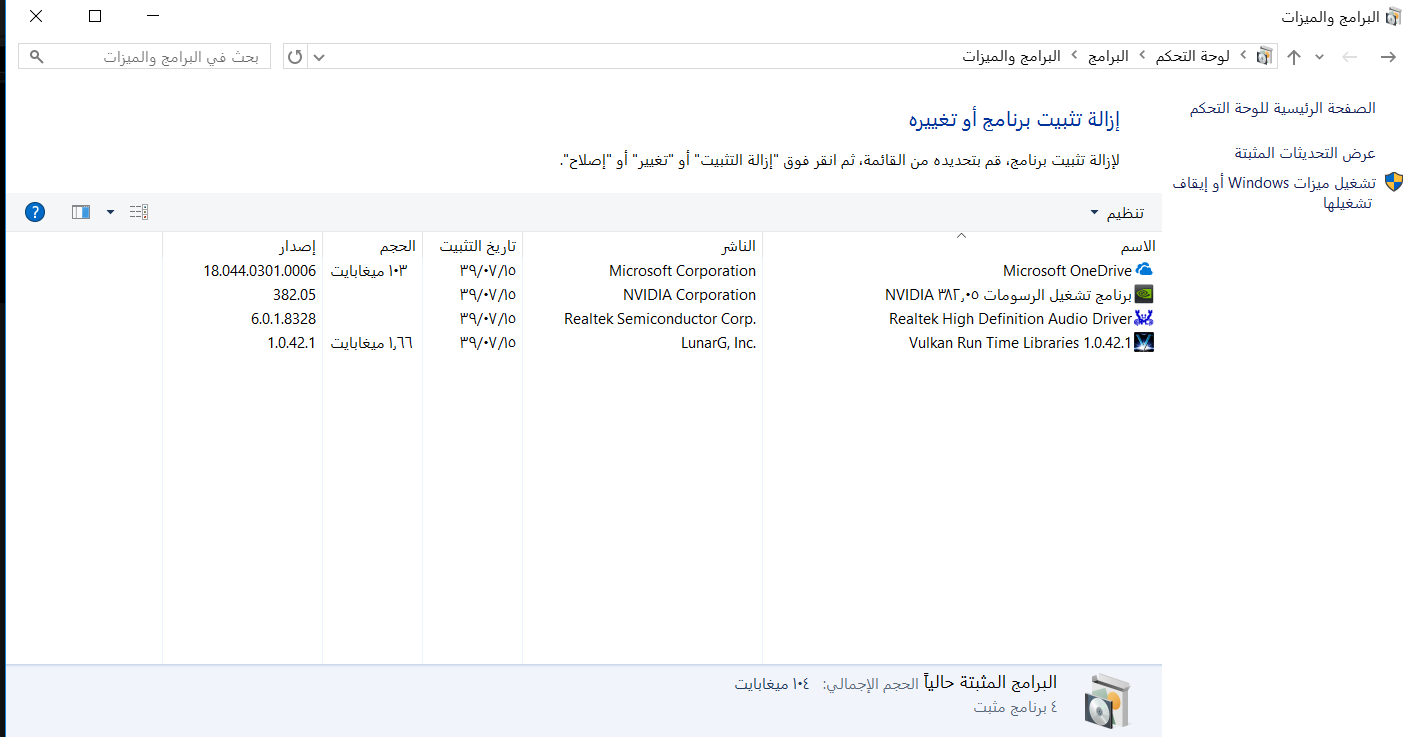Viewport: 1411px width, 737px height.
Task: Sort by الحجم column header
Action: tap(397, 246)
